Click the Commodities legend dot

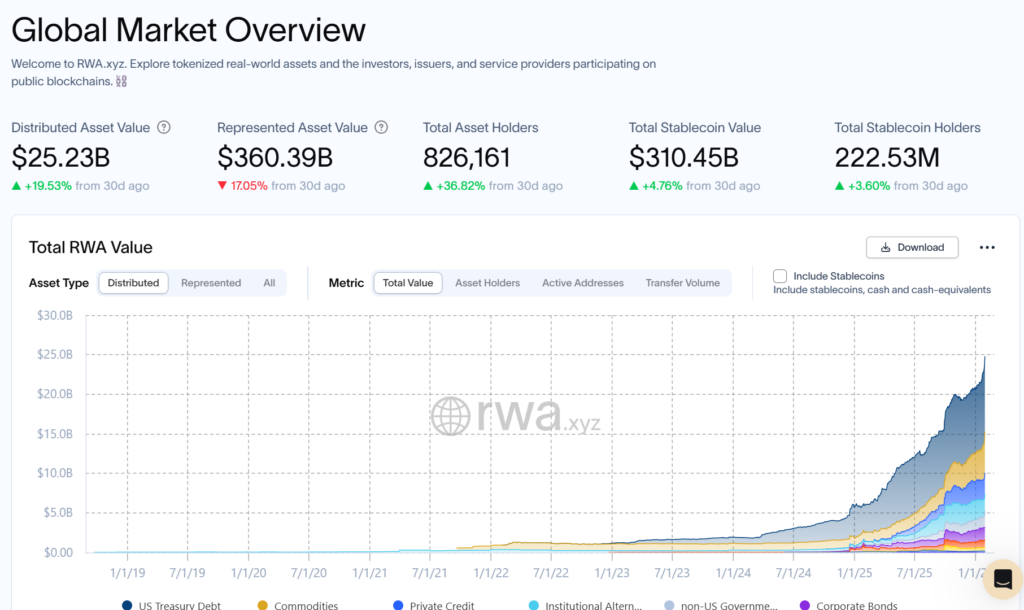coord(263,605)
